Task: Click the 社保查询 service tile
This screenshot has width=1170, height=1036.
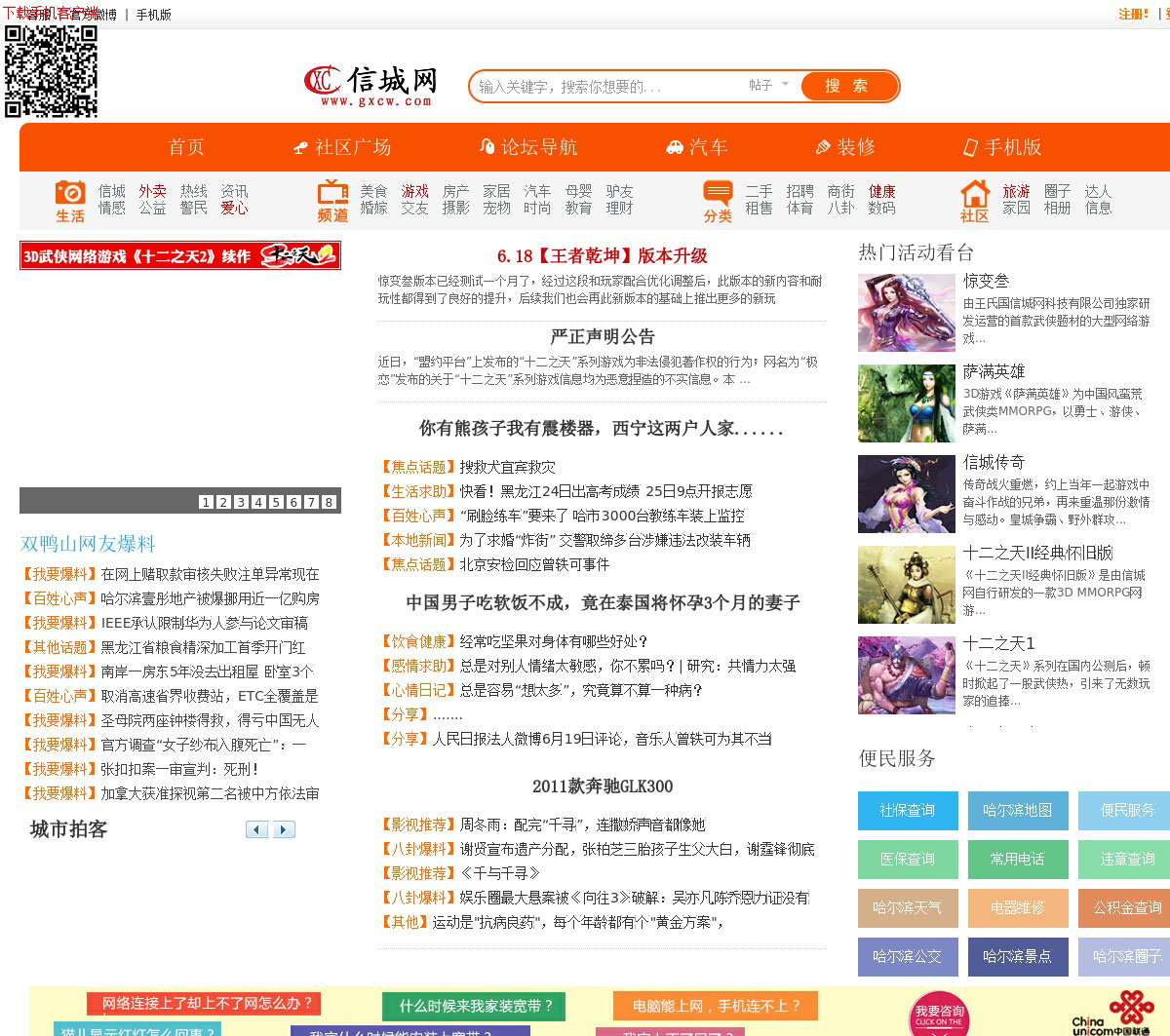Action: 907,810
